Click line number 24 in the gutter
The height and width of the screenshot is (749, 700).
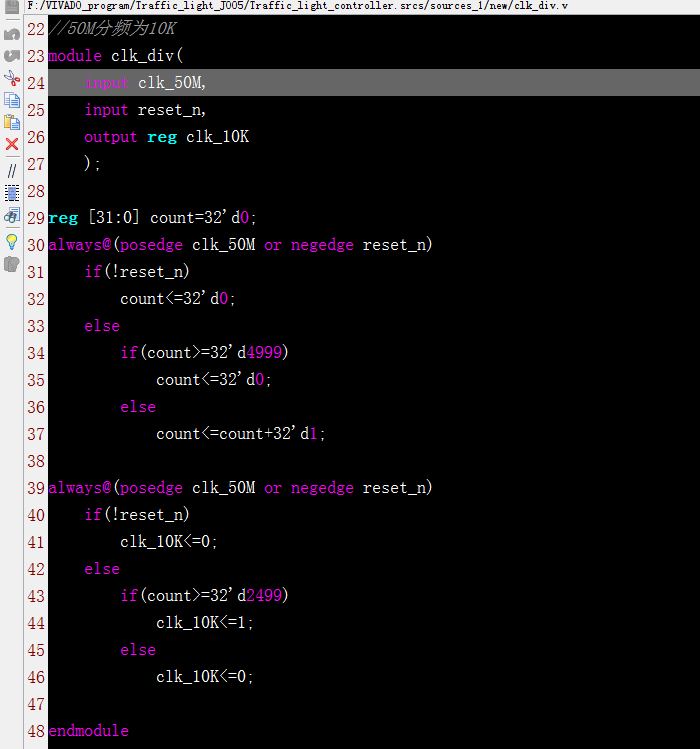tap(35, 83)
